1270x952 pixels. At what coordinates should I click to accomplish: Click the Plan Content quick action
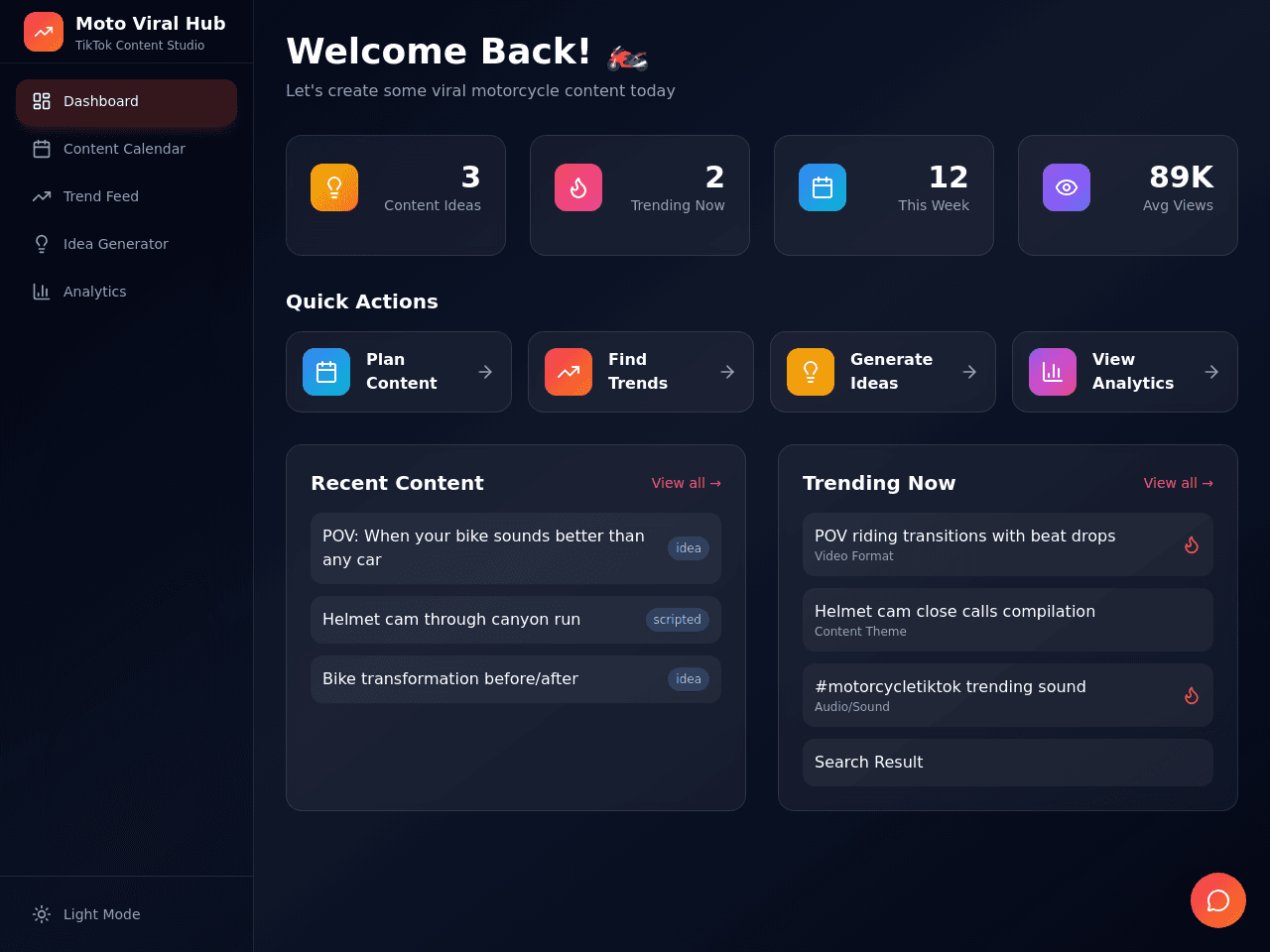point(399,372)
